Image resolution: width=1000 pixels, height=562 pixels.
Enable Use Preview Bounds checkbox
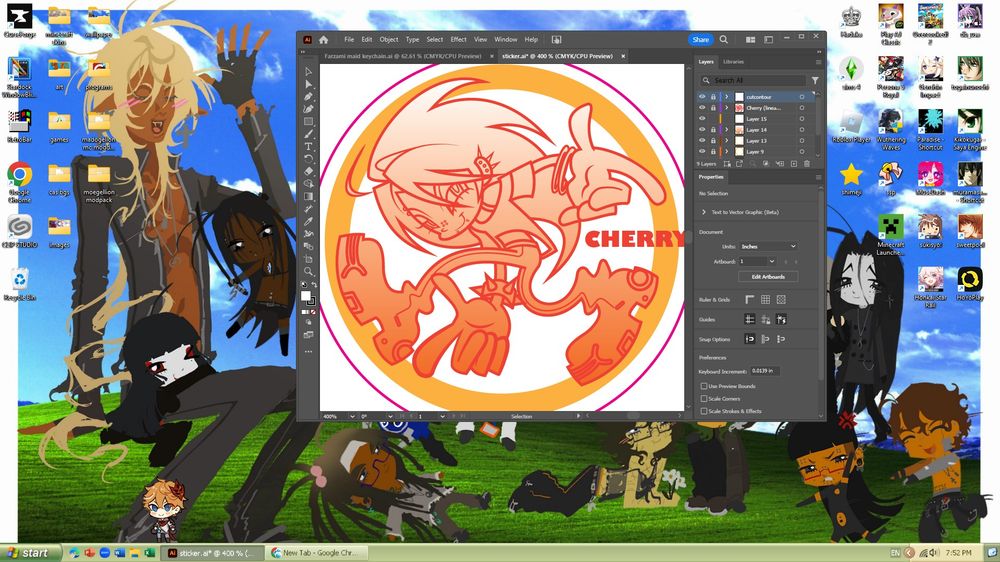(x=704, y=386)
